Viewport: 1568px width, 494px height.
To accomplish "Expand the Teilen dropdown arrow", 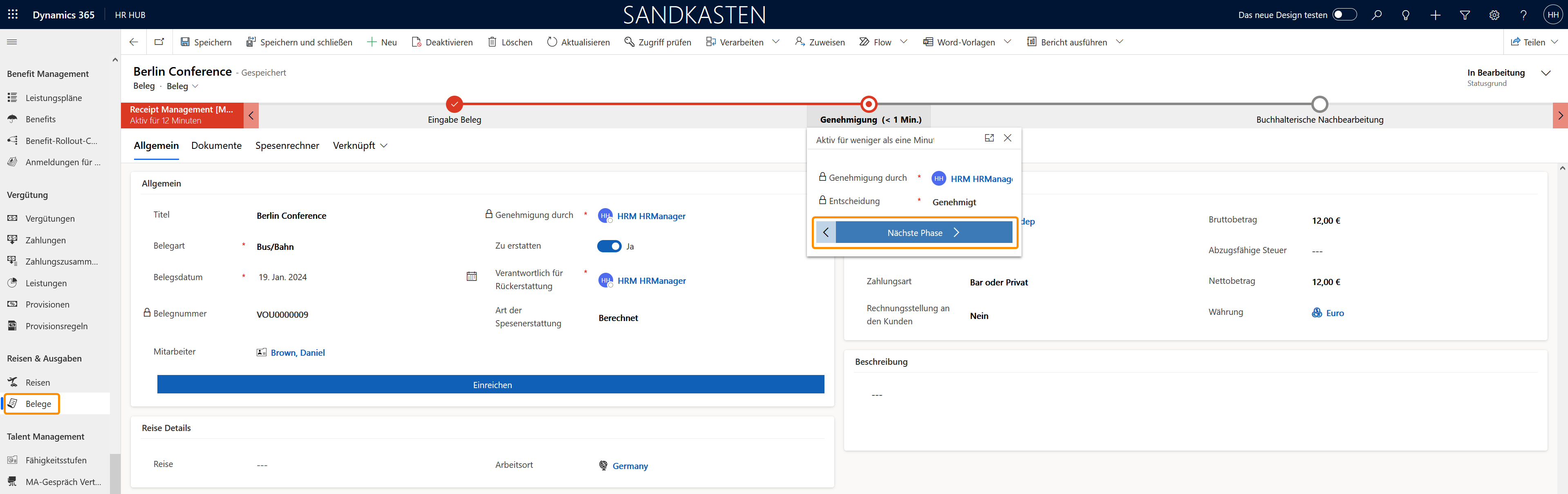I will [x=1555, y=42].
